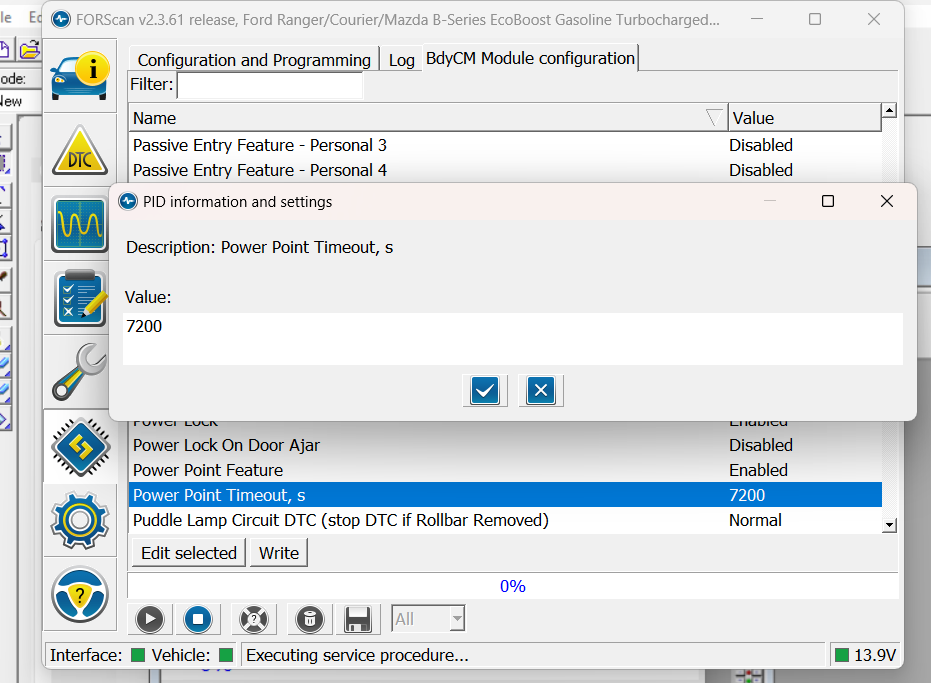Sort by the Name column header
Screen dimensions: 931x683
pos(428,118)
